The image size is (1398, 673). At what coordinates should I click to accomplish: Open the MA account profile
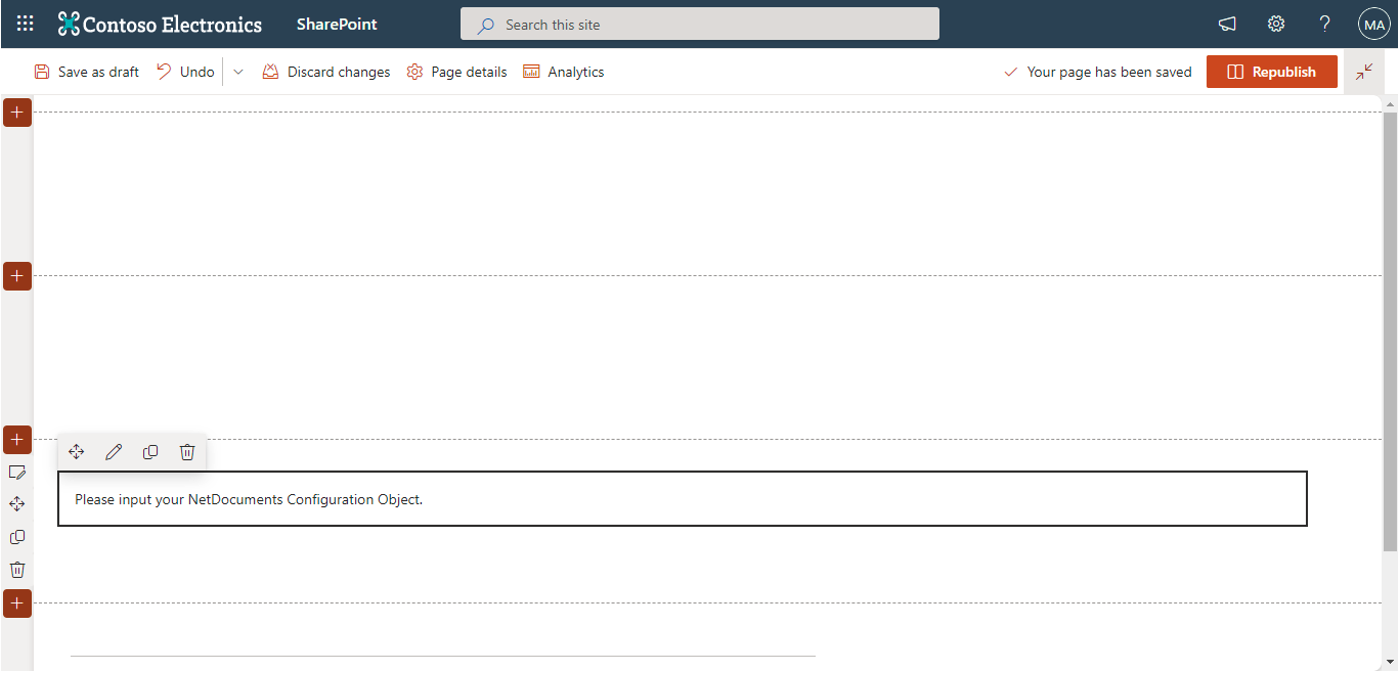1374,24
